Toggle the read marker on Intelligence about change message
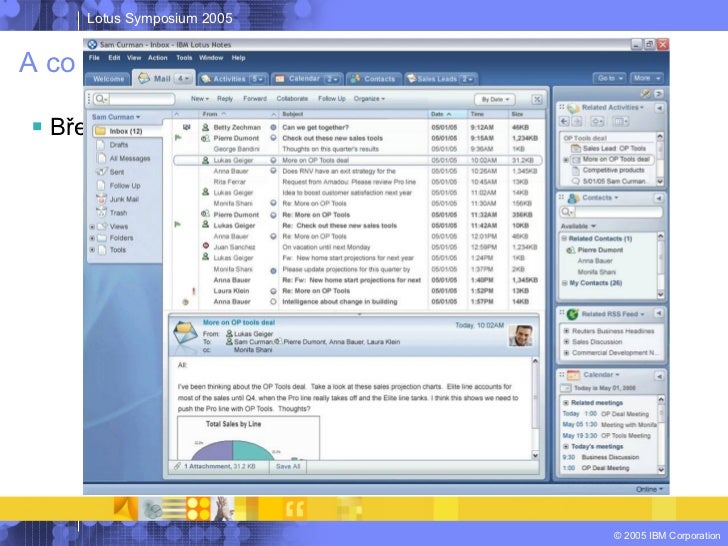 (273, 302)
